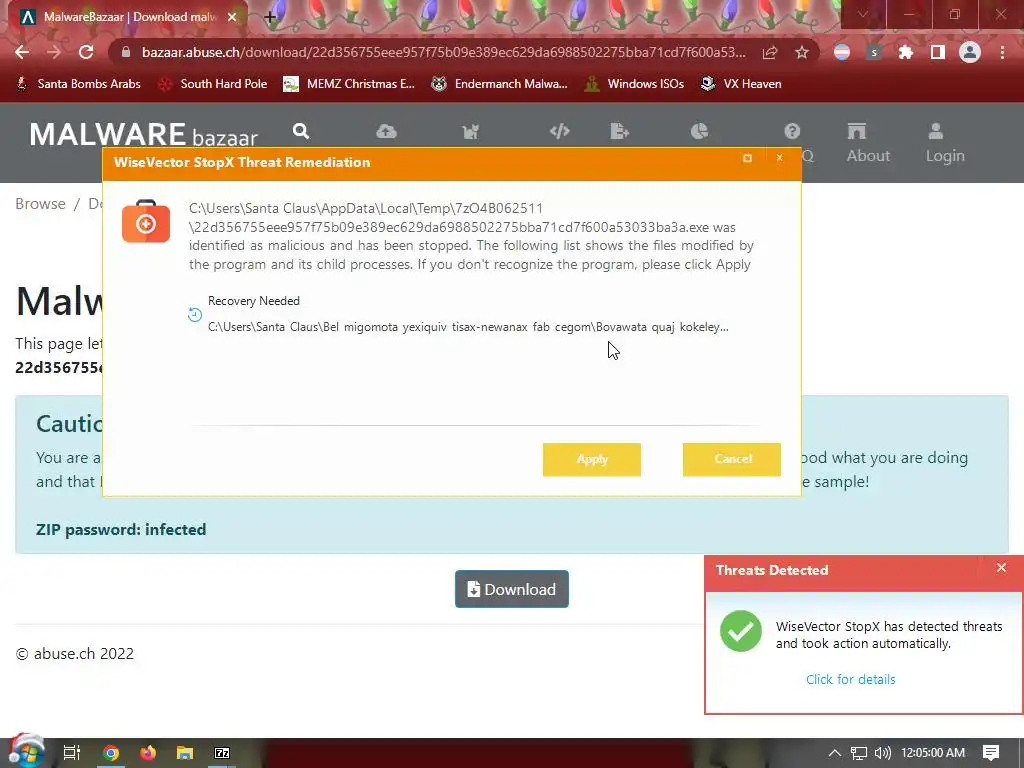Viewport: 1024px width, 768px height.
Task: Click the share page icon in address bar
Action: [x=770, y=52]
